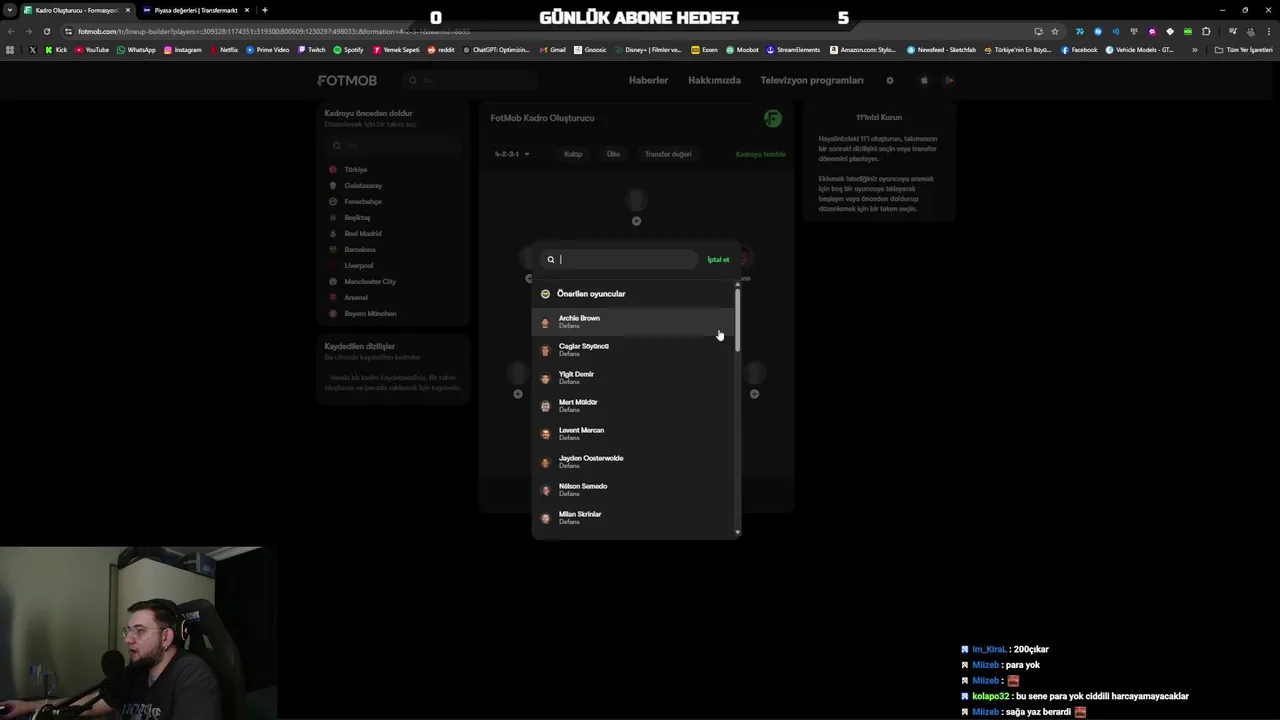Screen dimensions: 1280x720
Task: Open the StreamElements bookmark
Action: click(793, 49)
